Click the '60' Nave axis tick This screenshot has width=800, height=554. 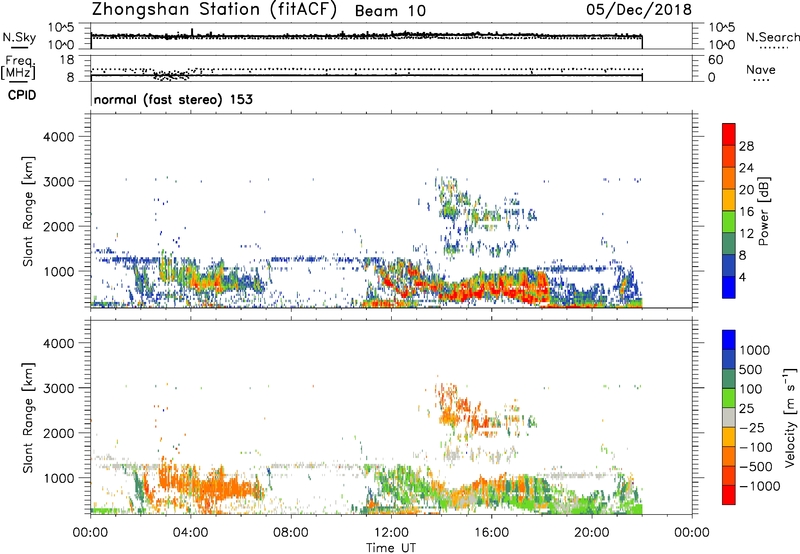tap(716, 60)
